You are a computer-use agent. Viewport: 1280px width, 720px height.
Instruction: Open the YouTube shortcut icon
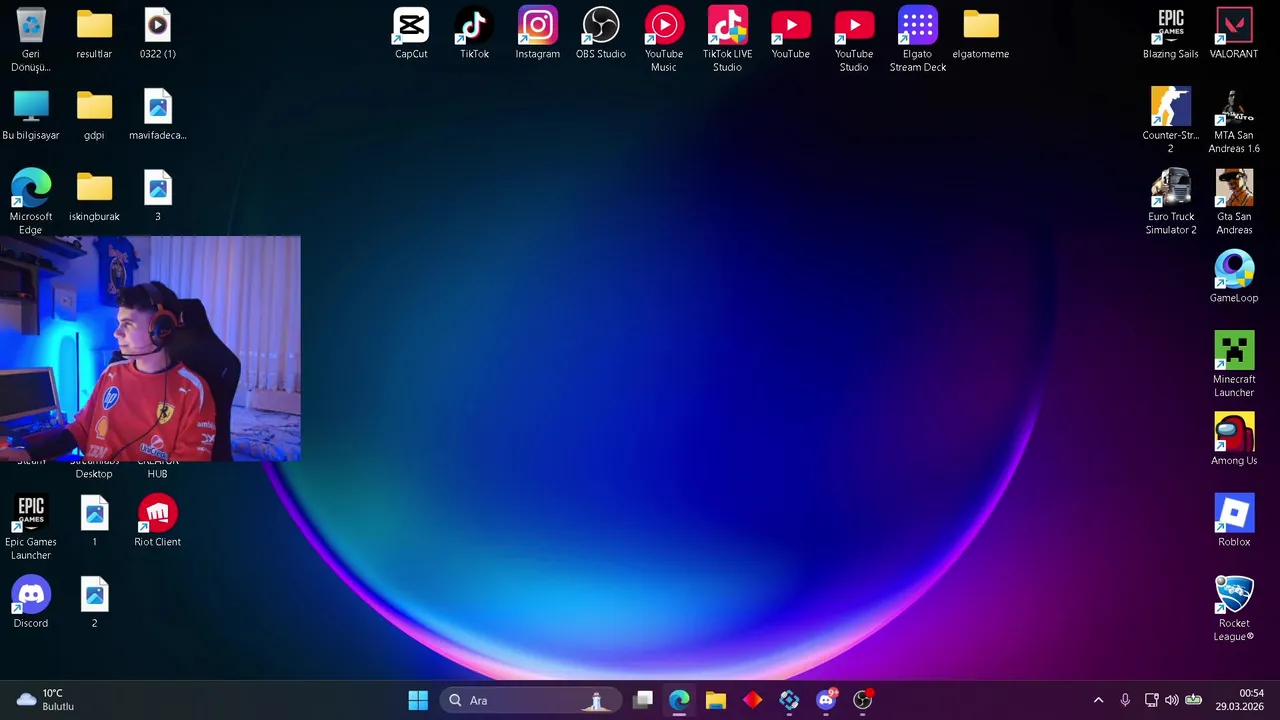pyautogui.click(x=790, y=34)
